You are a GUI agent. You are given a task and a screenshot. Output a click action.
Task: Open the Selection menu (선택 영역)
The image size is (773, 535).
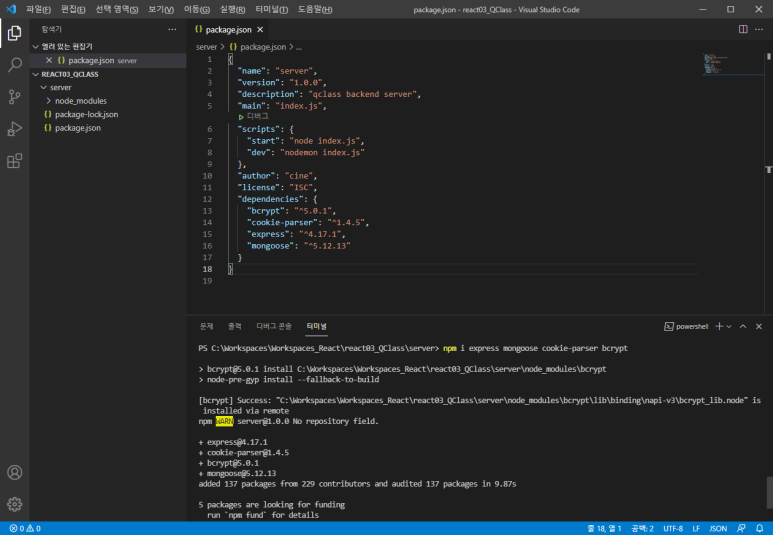[116, 9]
